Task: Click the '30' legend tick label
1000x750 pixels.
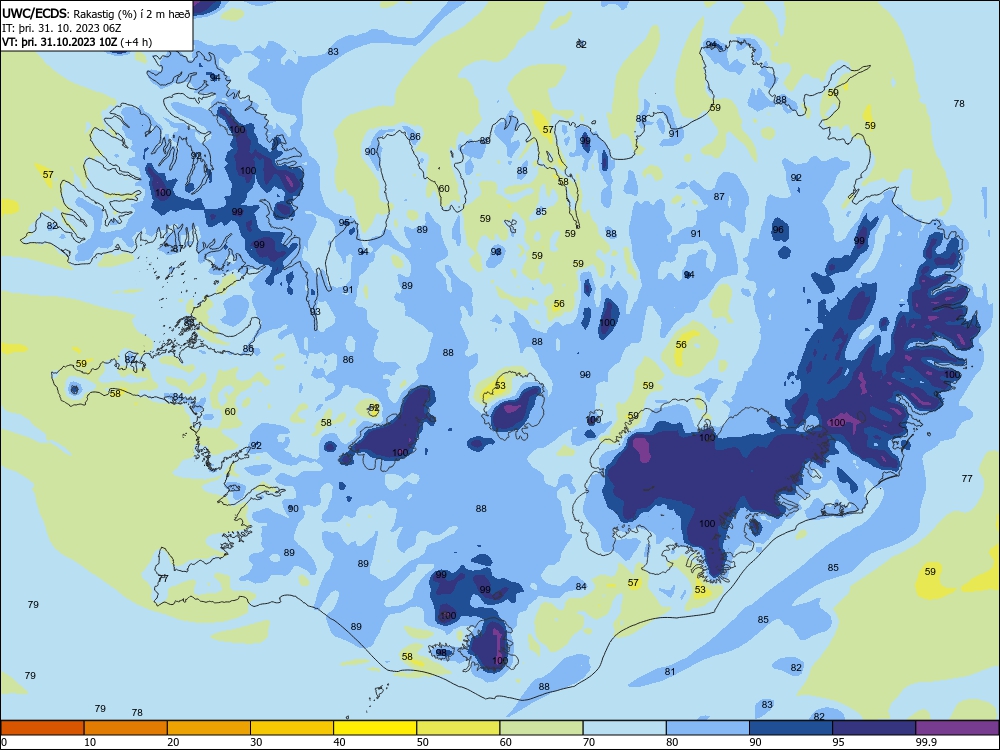Action: pyautogui.click(x=256, y=742)
